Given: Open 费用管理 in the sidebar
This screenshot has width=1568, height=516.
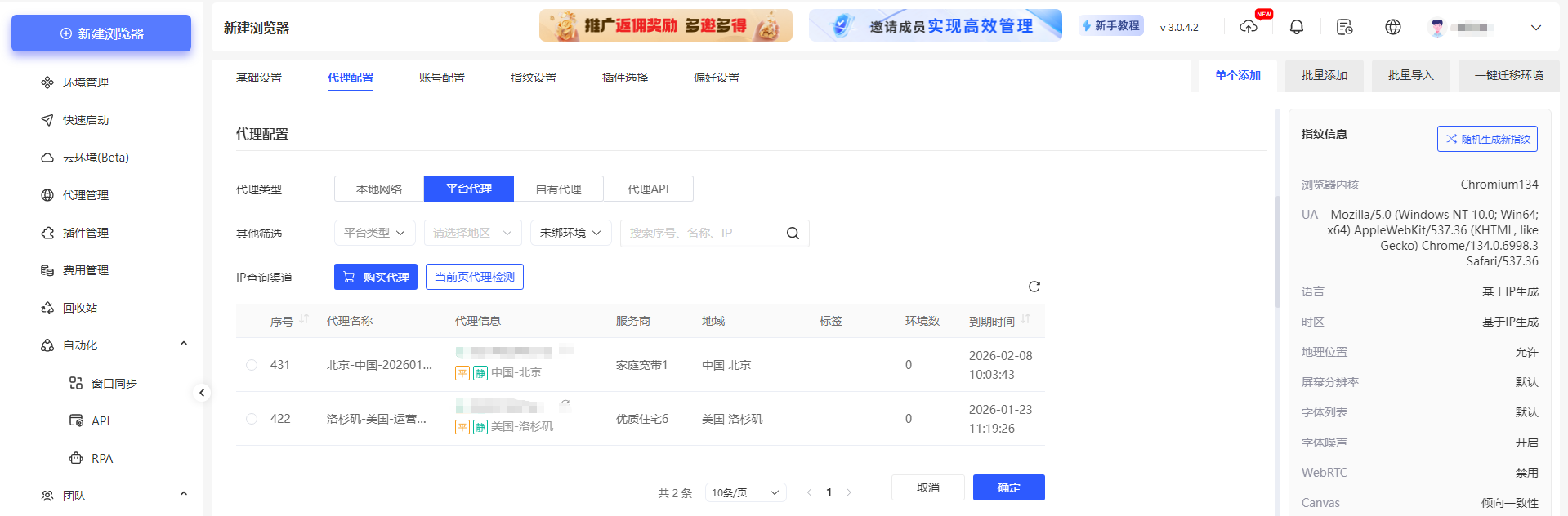Looking at the screenshot, I should tap(85, 270).
